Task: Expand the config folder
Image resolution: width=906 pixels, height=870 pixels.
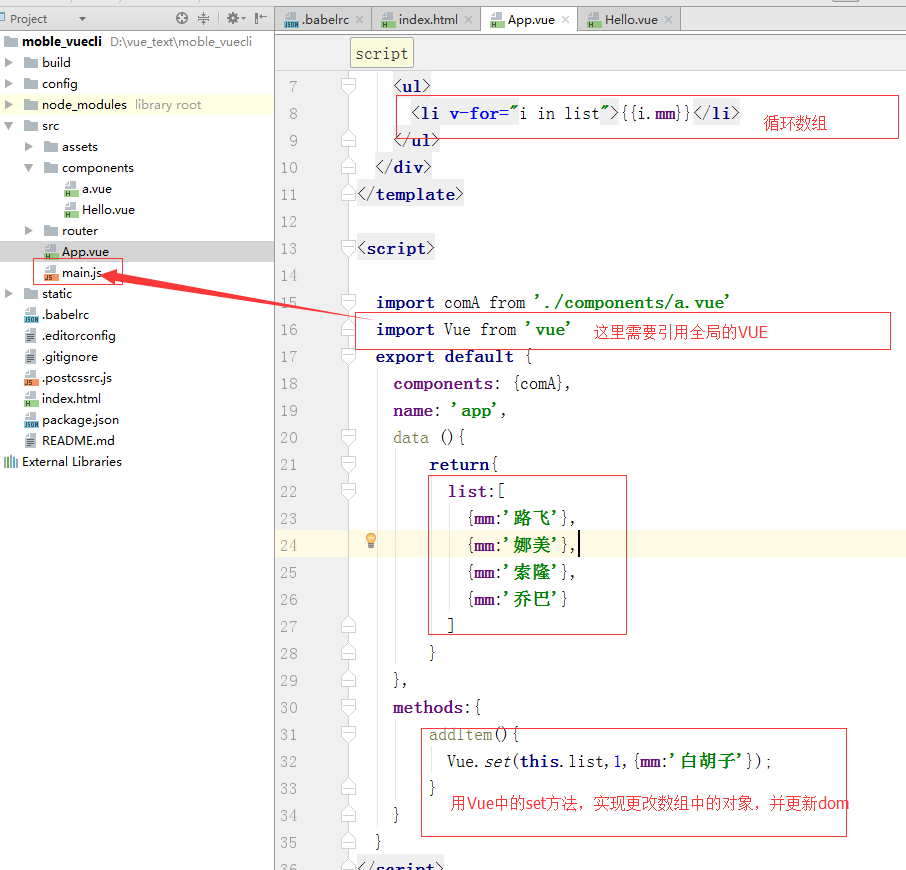Action: tap(9, 83)
